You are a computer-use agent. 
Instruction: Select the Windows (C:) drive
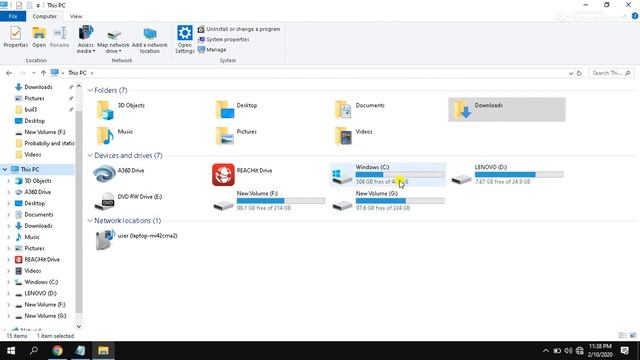(x=388, y=174)
